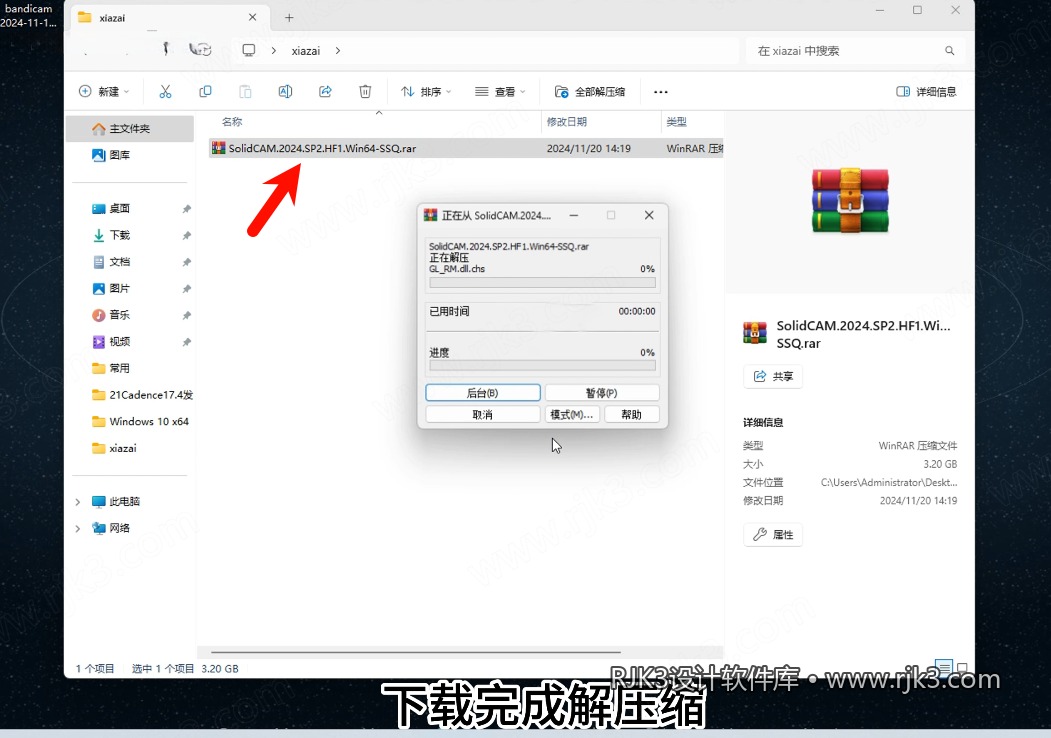
Task: Expand the 此电脑 tree node
Action: [x=78, y=501]
